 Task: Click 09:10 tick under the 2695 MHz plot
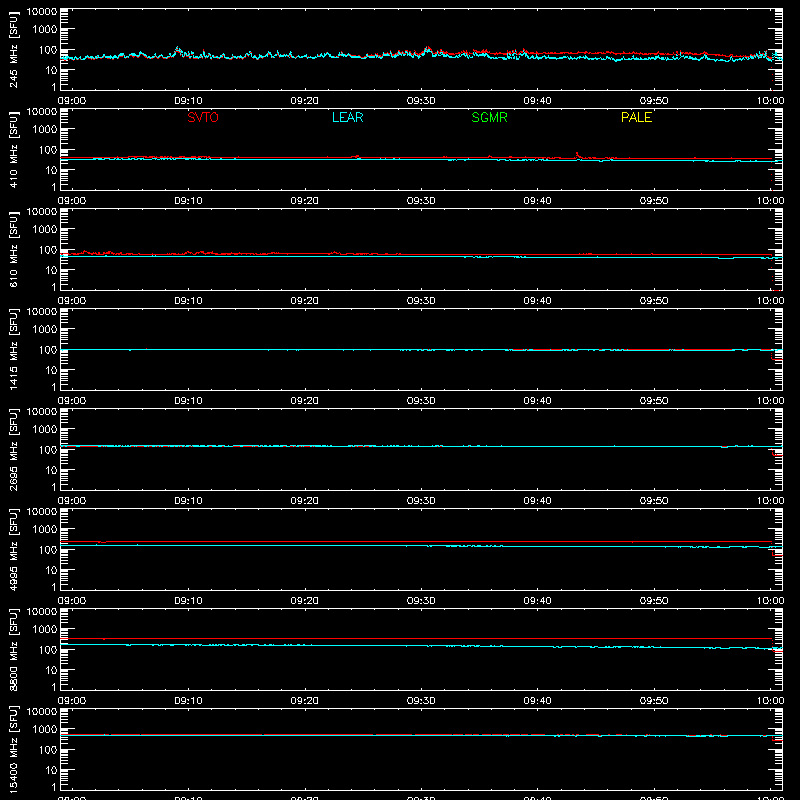(x=188, y=501)
